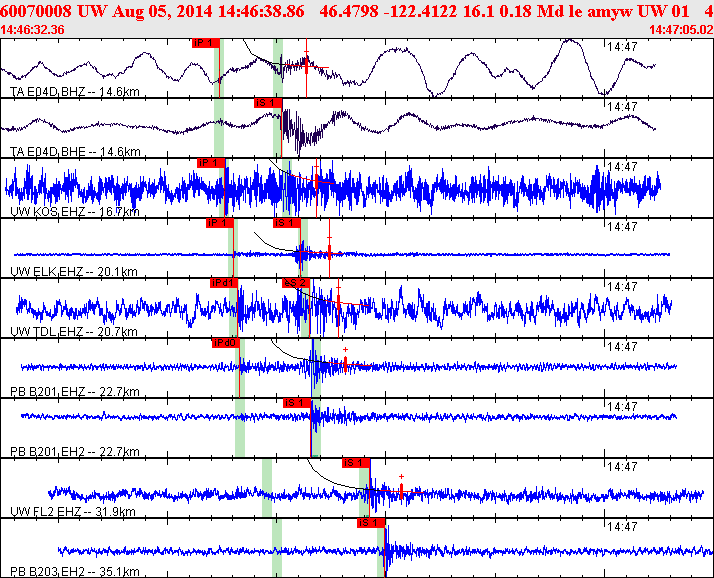
Task: Click the red coda plus on UW FL2 EHZ trace
Action: (x=401, y=476)
